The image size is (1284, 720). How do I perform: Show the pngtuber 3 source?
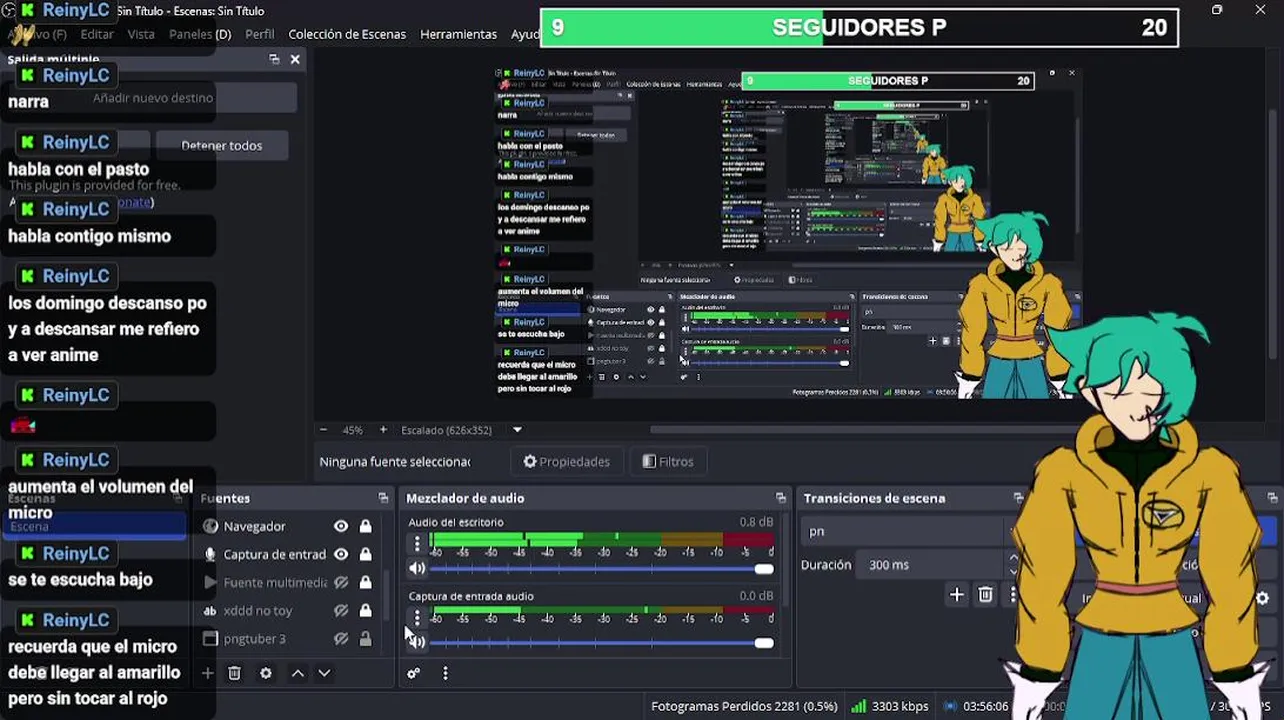[341, 638]
